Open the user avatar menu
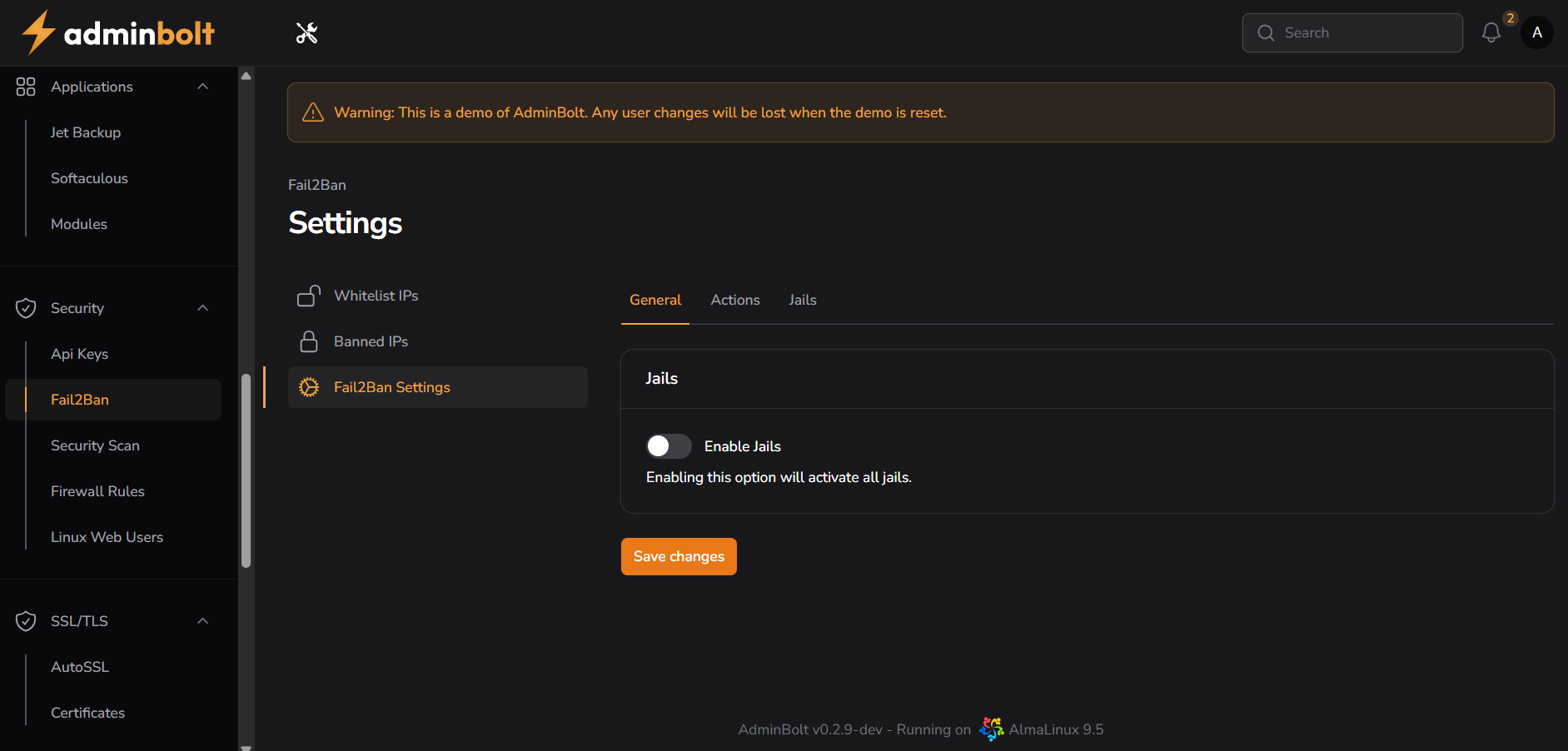1568x751 pixels. point(1537,32)
